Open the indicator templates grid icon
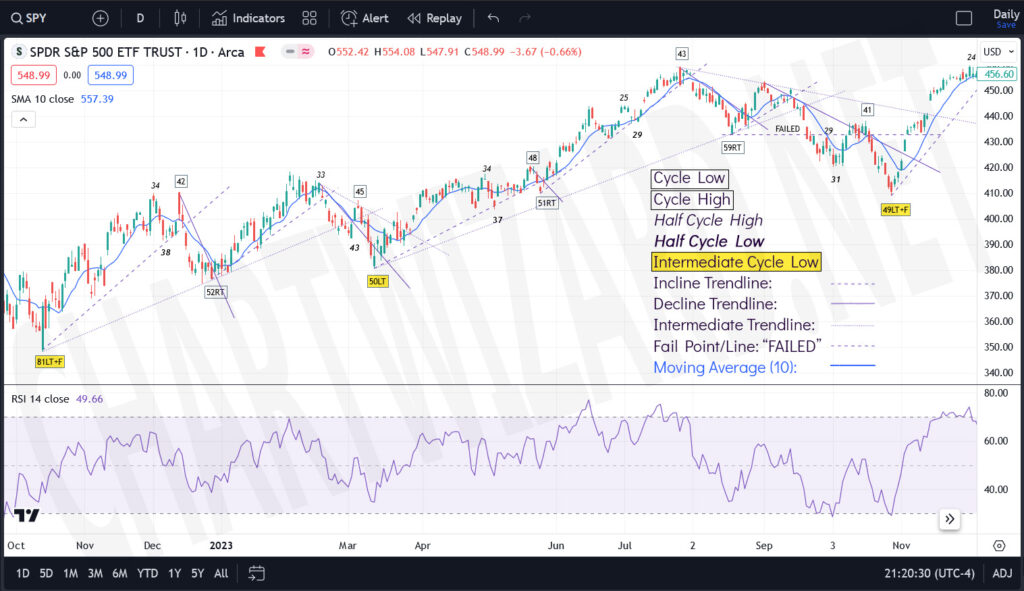 pyautogui.click(x=310, y=18)
